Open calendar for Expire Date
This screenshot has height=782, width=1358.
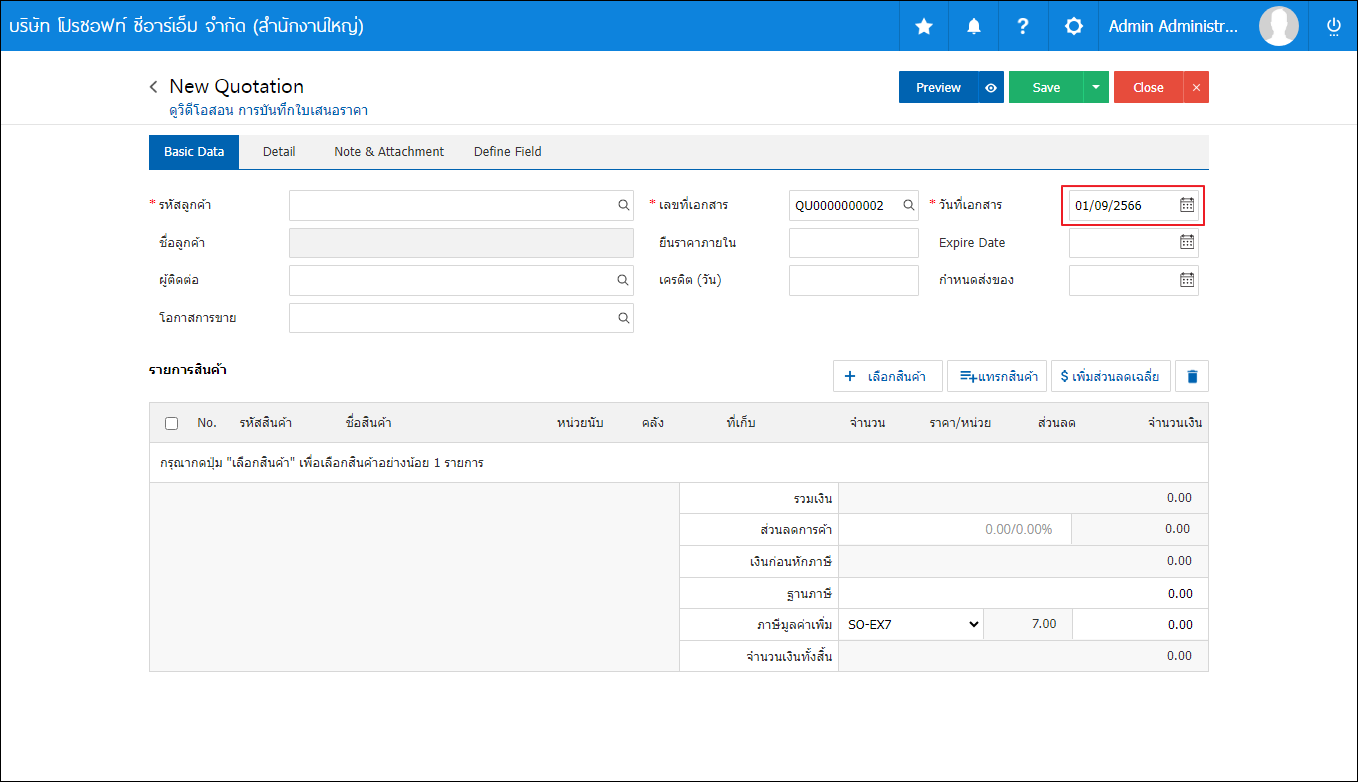(1187, 242)
